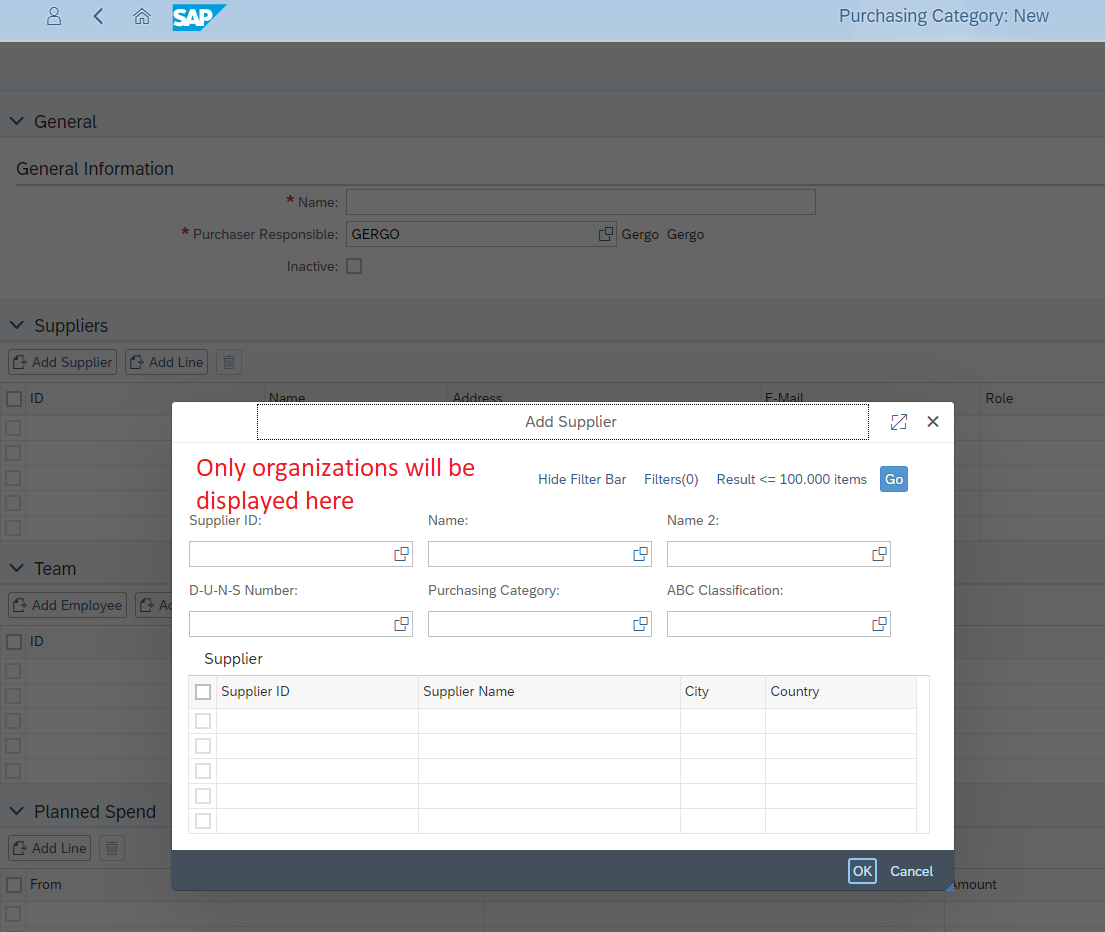Cancel the Add Supplier dialog
Screen dimensions: 1105x932
point(911,871)
